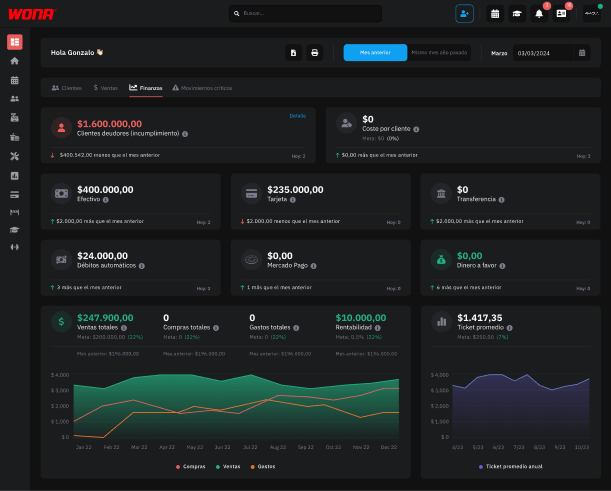Click info icon next to Efectivo
This screenshot has height=491, width=611.
106,200
